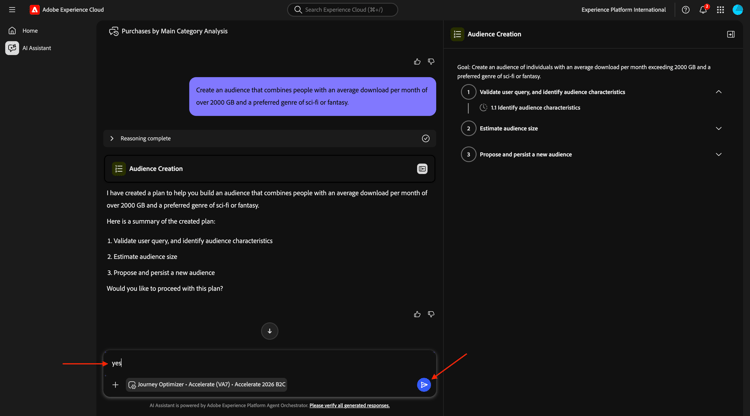Click the plus add attachment button
This screenshot has height=416, width=750.
pos(115,384)
